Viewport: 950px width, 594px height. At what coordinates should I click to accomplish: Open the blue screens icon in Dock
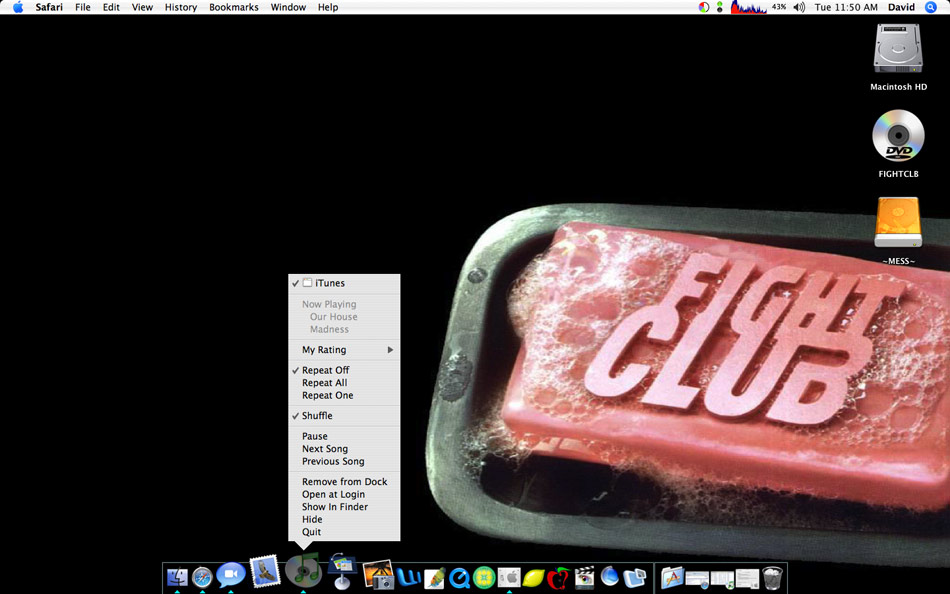(635, 577)
